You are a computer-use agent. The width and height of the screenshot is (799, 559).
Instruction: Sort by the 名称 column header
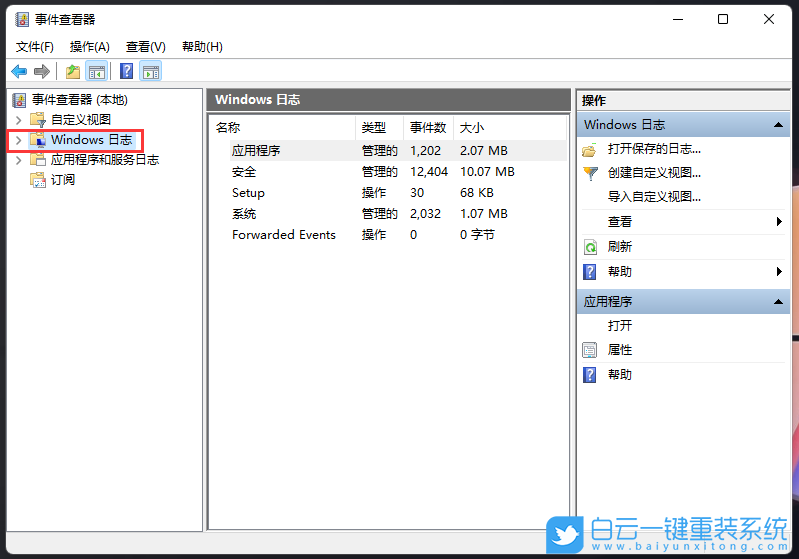point(283,128)
